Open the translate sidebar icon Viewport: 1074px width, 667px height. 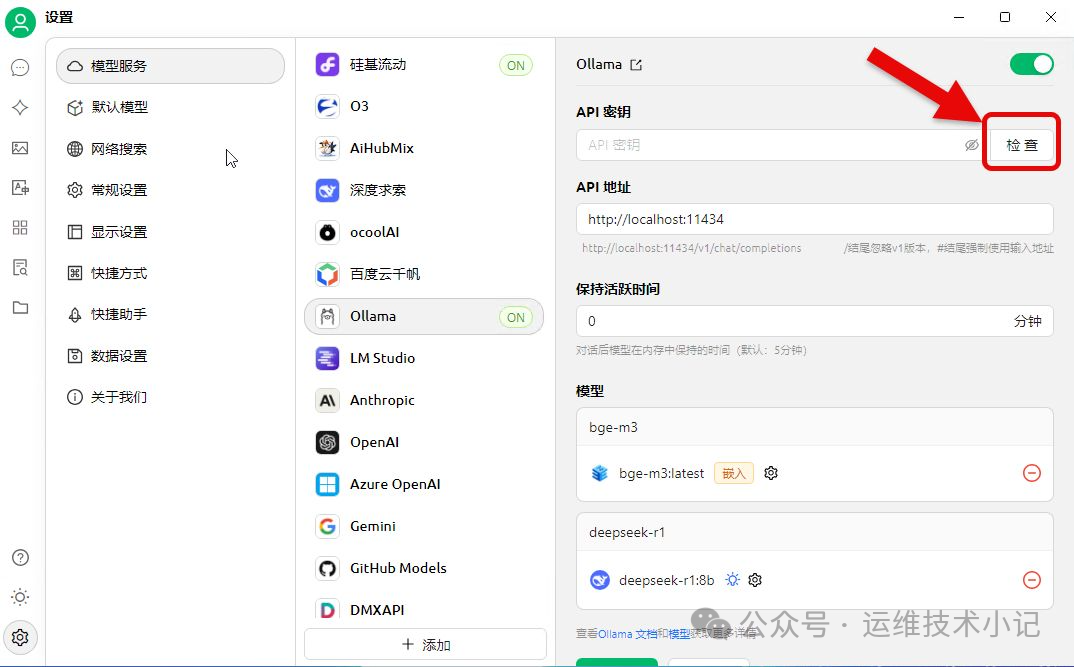20,188
